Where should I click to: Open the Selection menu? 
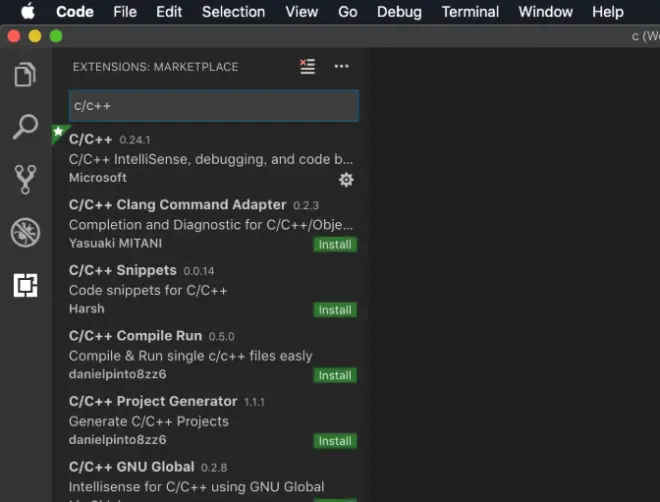(x=234, y=12)
